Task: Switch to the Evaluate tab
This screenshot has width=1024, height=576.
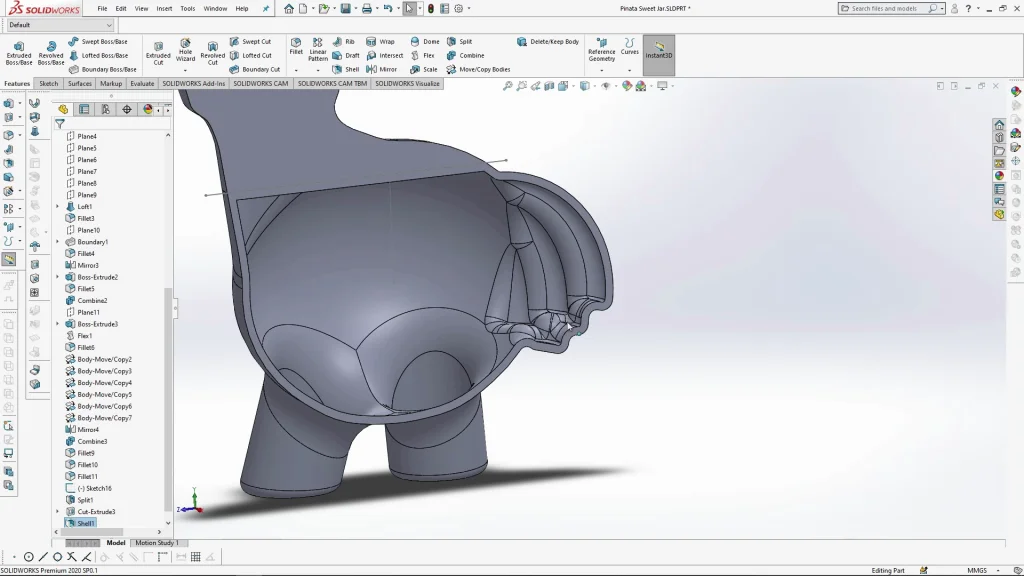Action: pos(142,84)
